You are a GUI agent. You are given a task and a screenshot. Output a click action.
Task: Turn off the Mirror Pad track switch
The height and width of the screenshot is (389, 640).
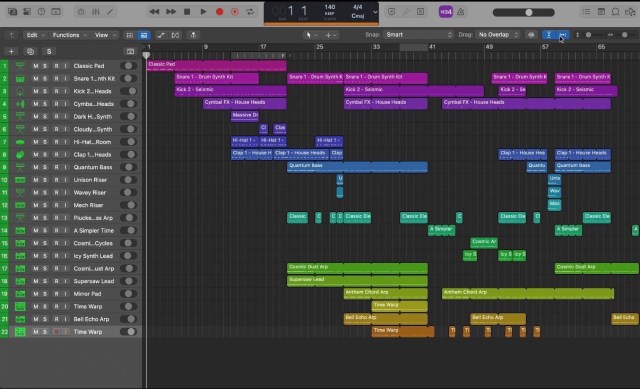click(x=128, y=293)
